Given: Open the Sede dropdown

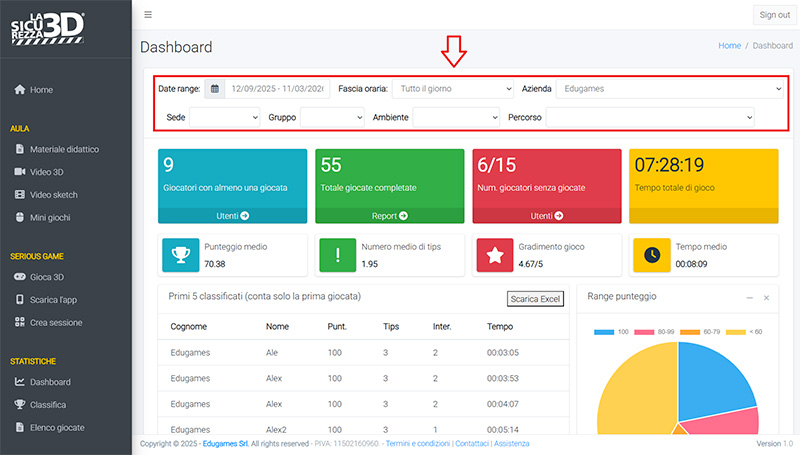Looking at the screenshot, I should [x=224, y=117].
